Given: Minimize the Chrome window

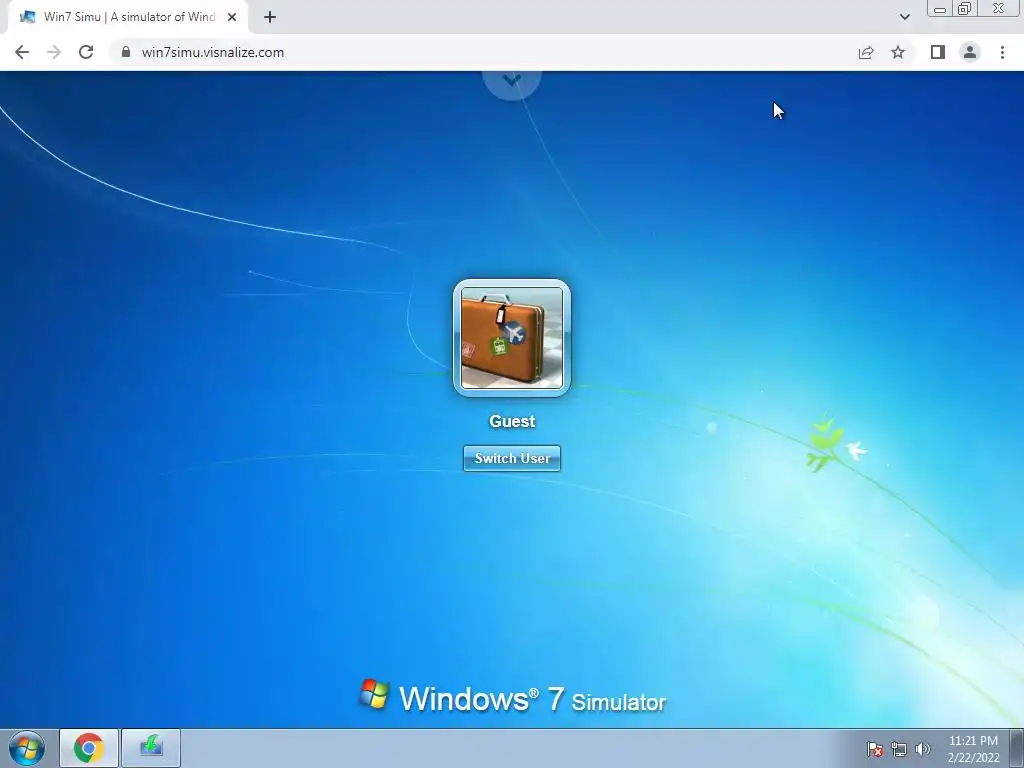Looking at the screenshot, I should tap(940, 9).
